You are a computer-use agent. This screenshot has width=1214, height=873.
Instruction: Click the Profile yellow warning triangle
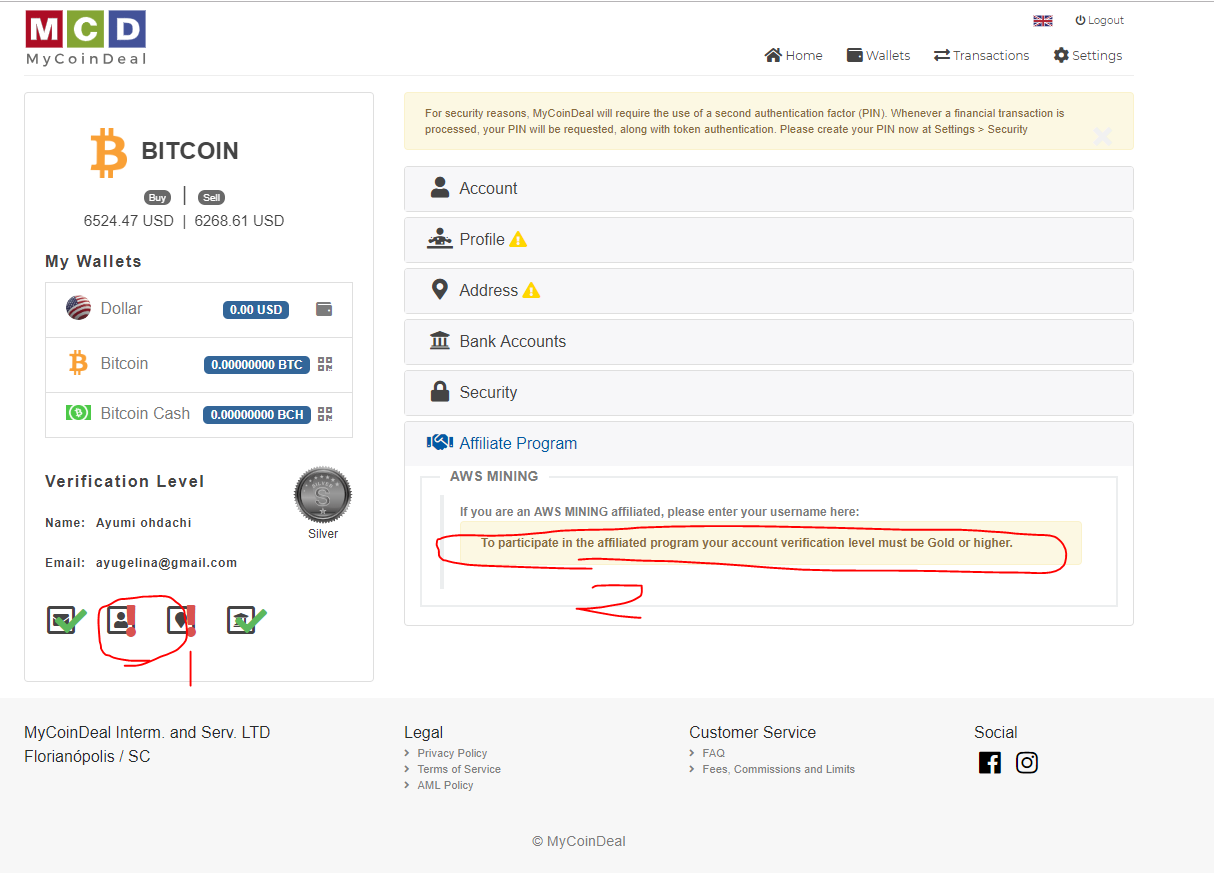518,240
